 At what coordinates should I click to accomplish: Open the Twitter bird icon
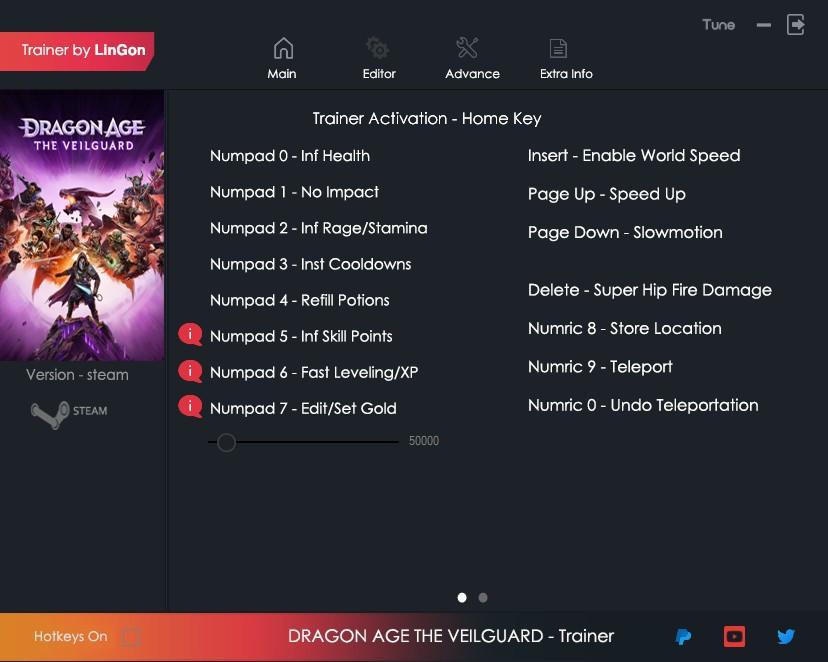pyautogui.click(x=786, y=636)
